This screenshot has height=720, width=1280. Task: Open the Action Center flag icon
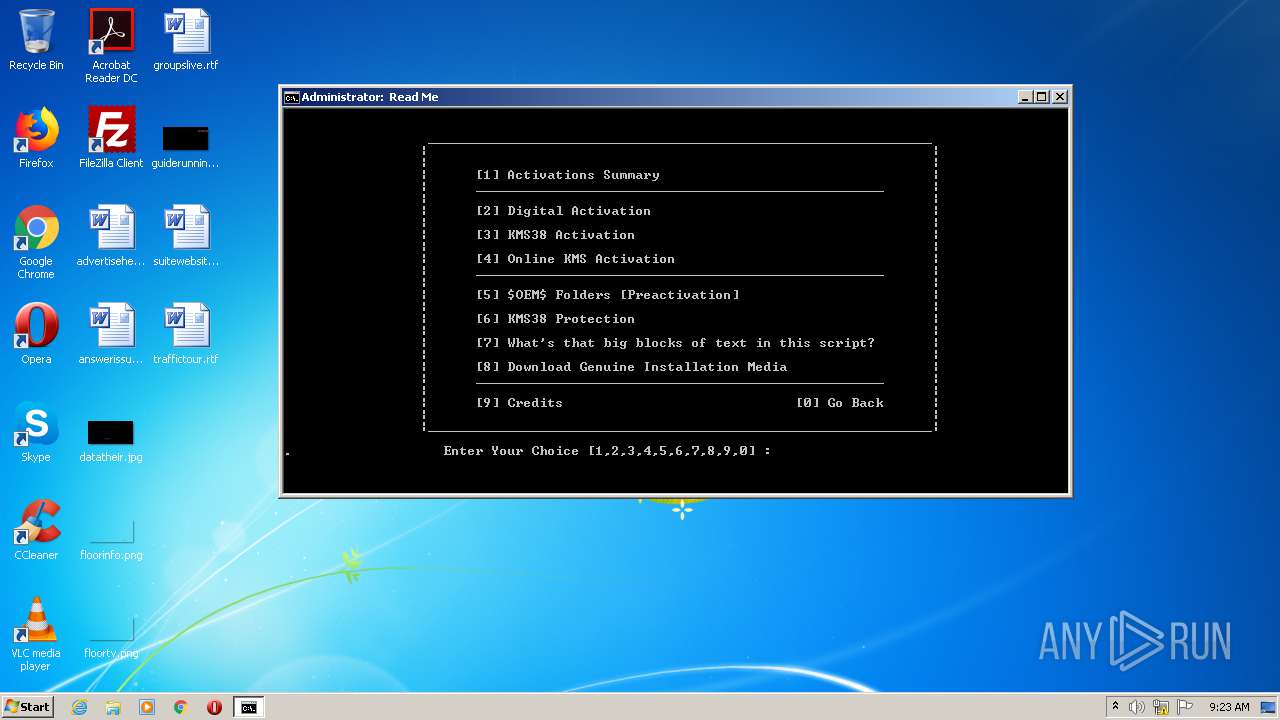coord(1185,707)
